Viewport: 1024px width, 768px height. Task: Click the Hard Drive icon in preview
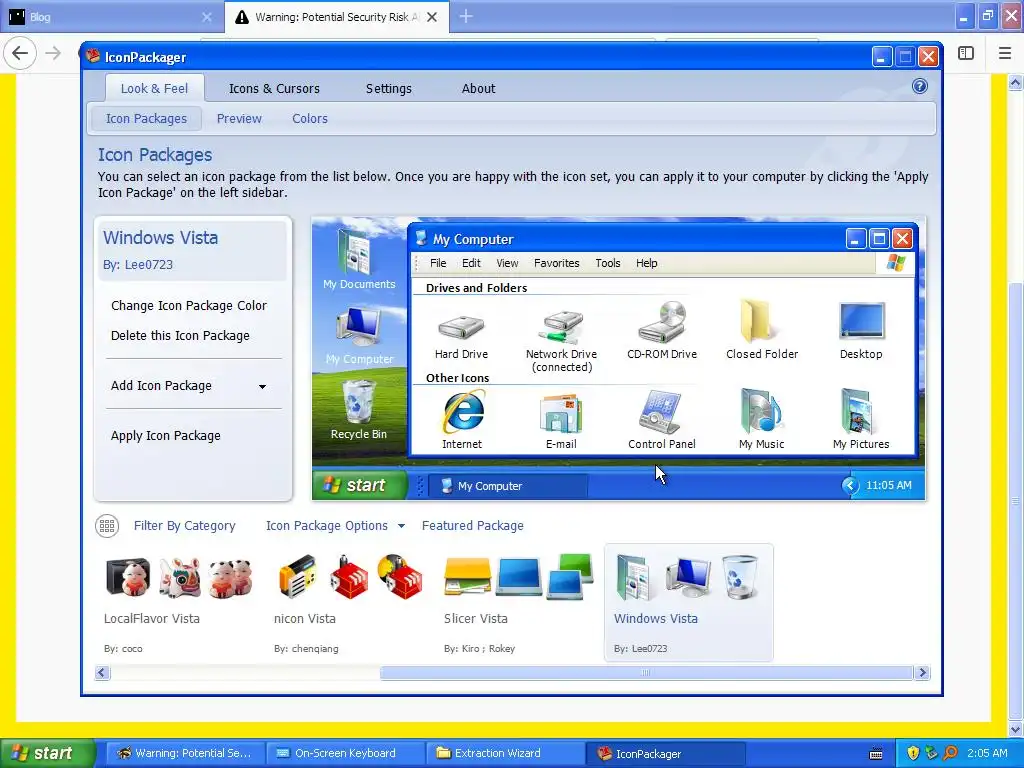coord(461,325)
